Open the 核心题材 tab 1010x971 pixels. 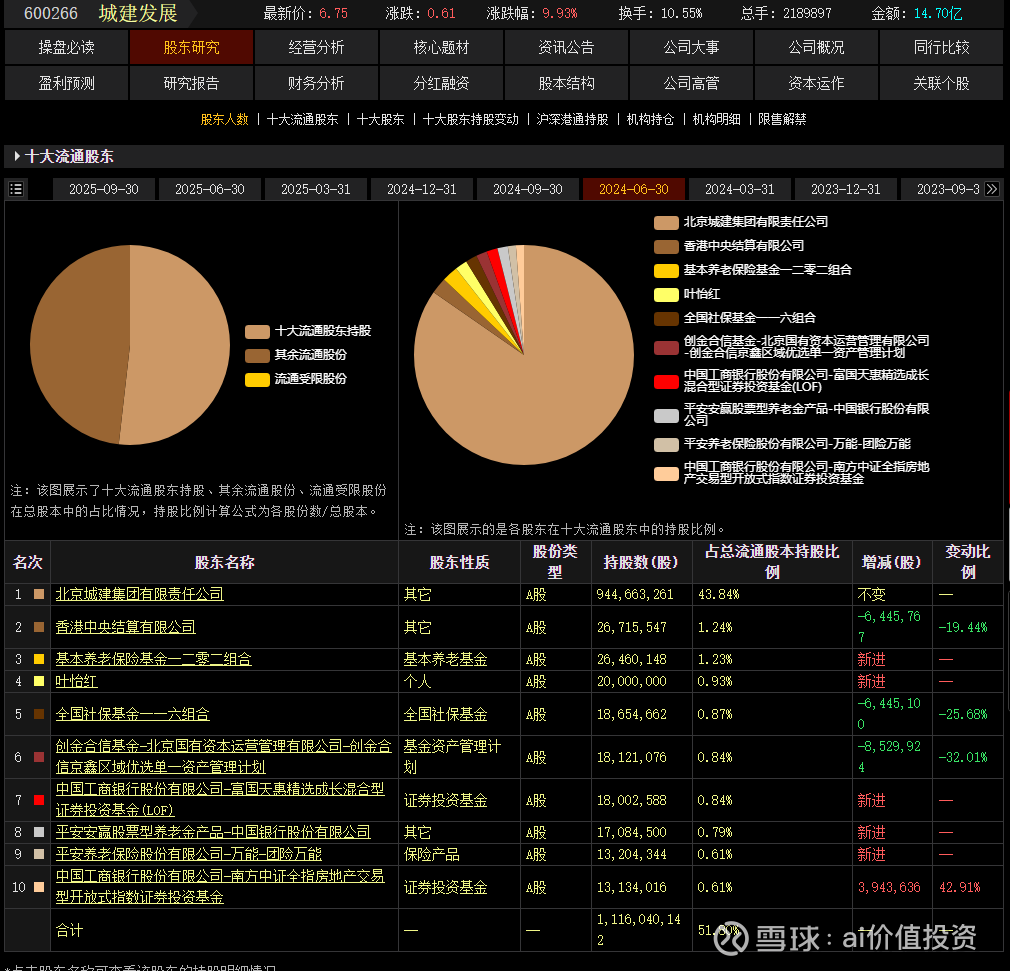pos(441,47)
